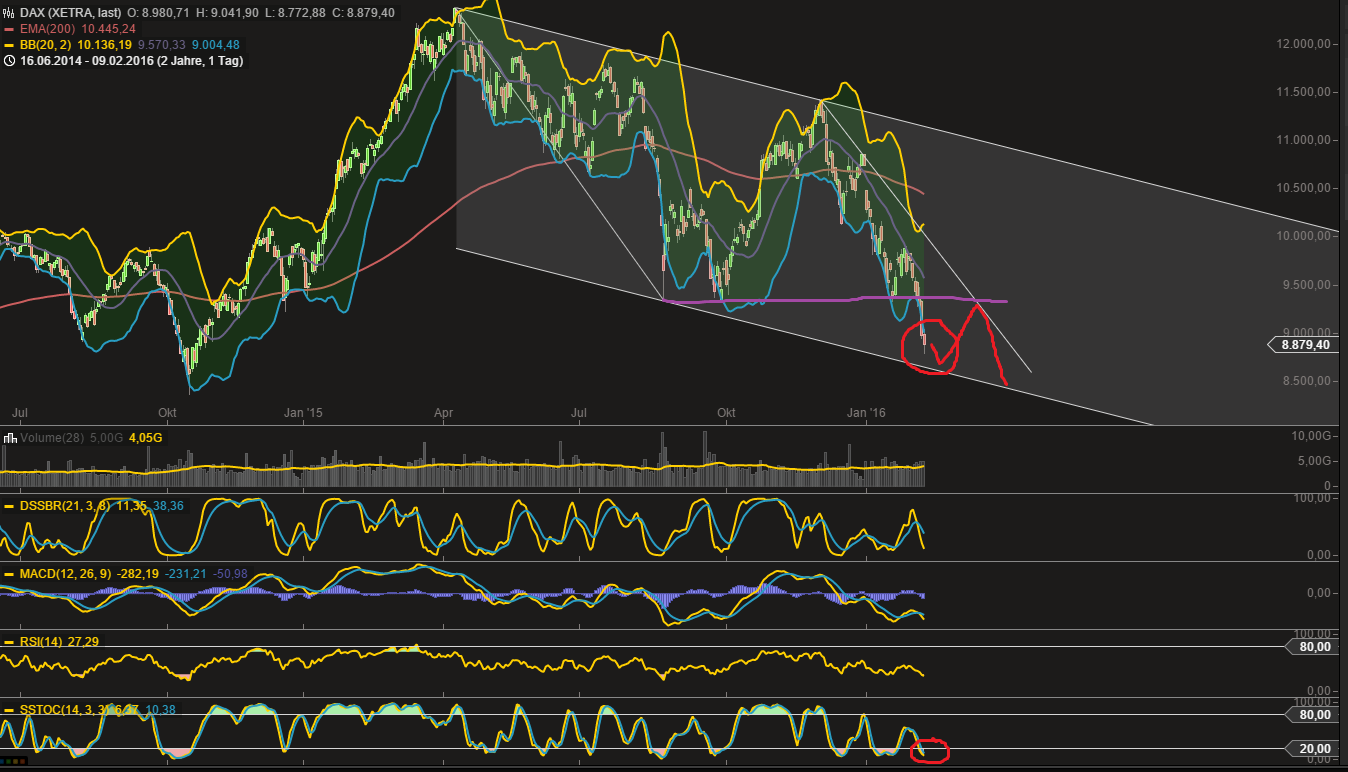Click the Apr time axis label
Viewport: 1348px width, 772px height.
pos(444,412)
